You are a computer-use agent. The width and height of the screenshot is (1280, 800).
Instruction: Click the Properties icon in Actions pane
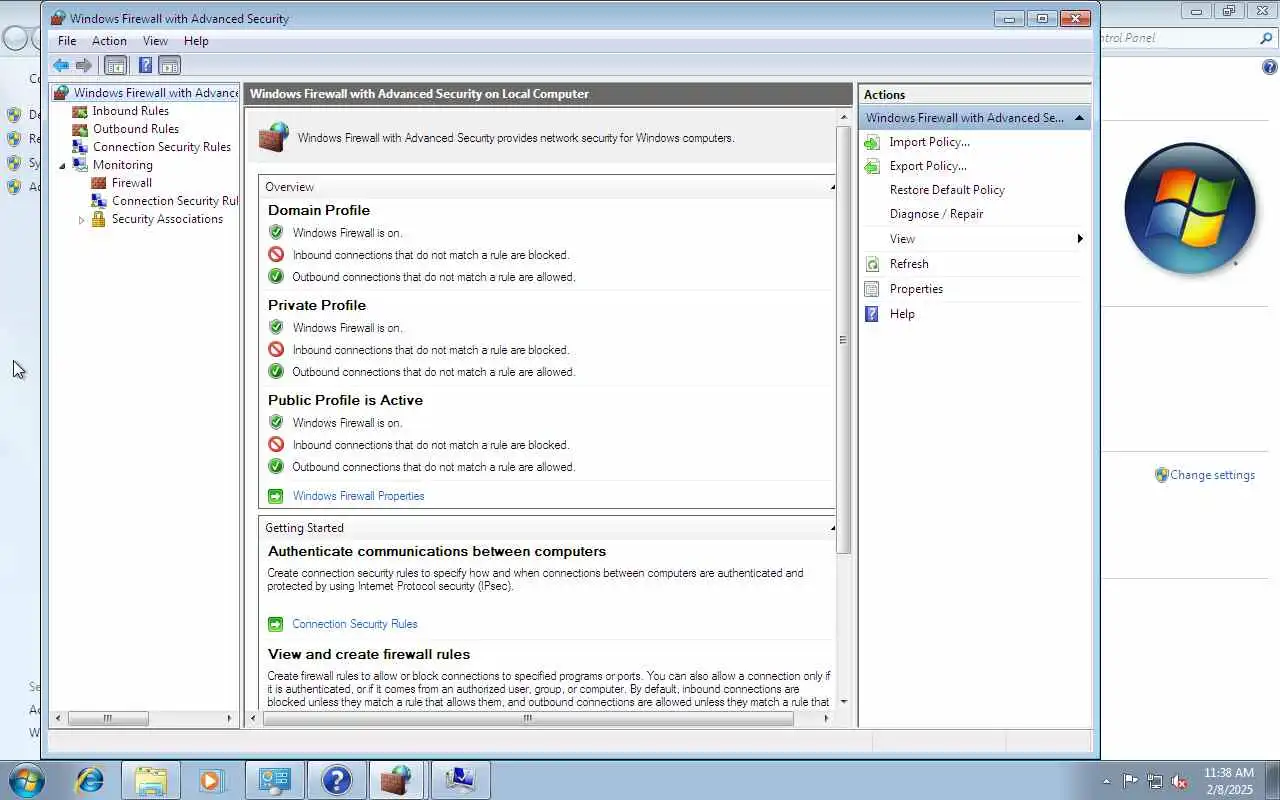(872, 289)
